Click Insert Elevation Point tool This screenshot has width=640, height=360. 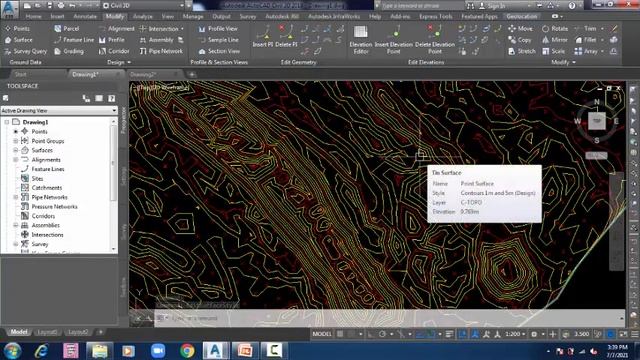pyautogui.click(x=393, y=40)
